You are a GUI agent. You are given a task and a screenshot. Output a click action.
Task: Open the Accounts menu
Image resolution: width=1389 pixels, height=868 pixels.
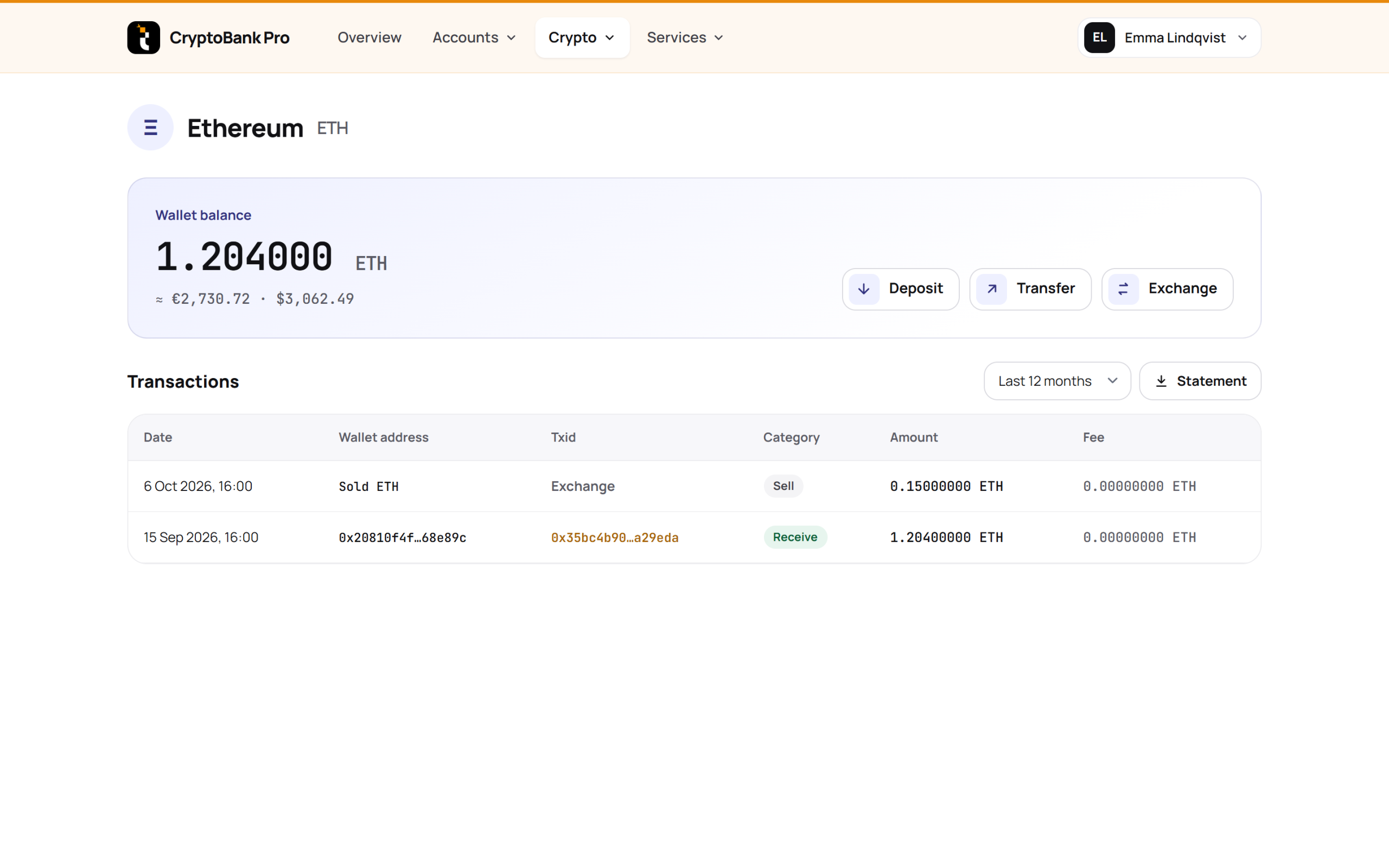(x=474, y=37)
